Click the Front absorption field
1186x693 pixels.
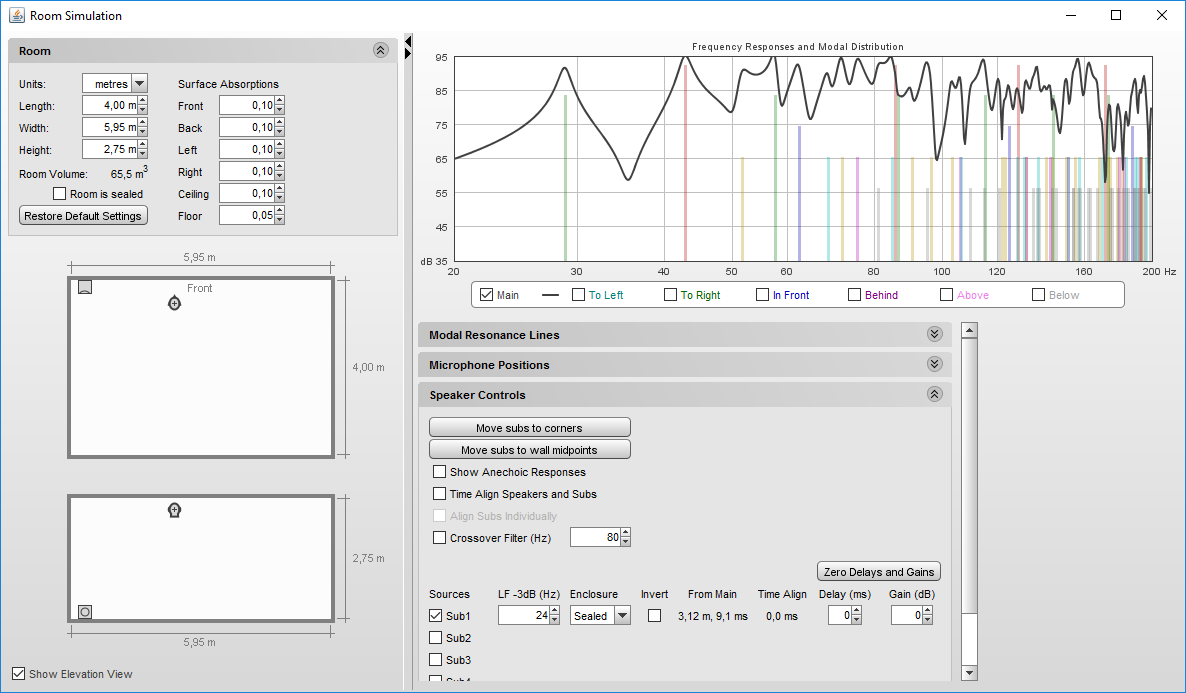pos(247,105)
